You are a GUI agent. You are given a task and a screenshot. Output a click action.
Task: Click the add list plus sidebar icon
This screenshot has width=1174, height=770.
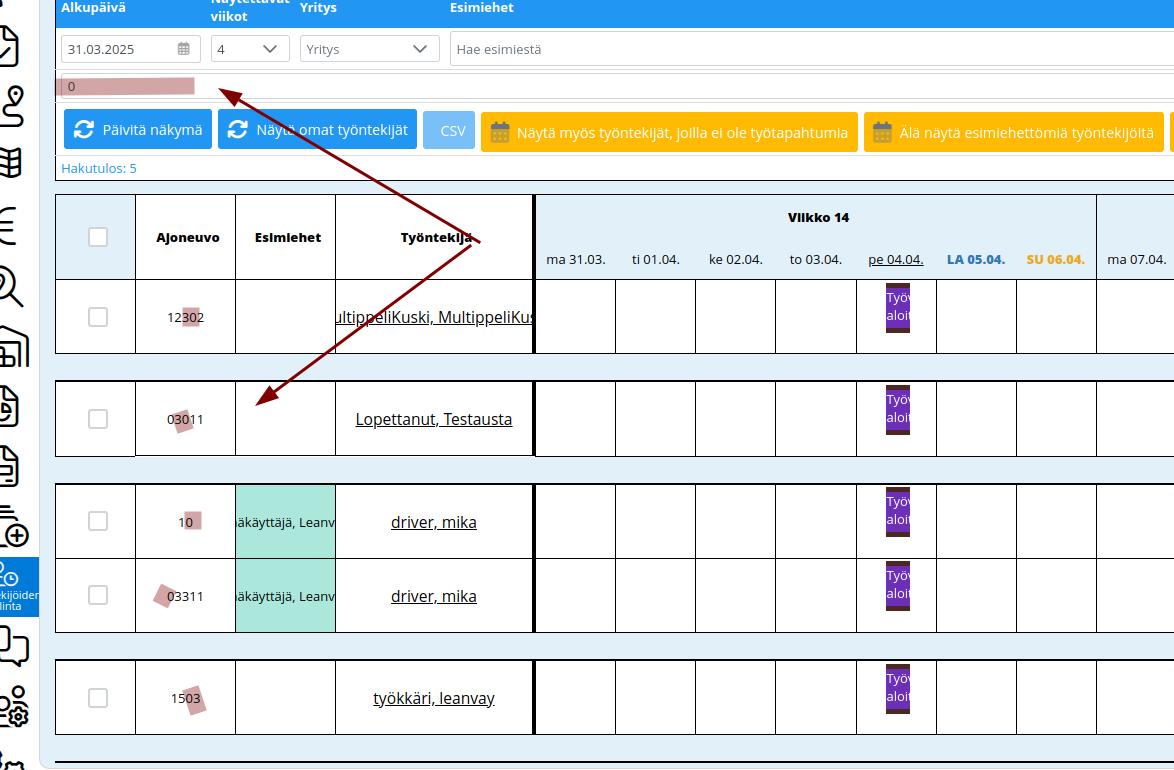(13, 526)
